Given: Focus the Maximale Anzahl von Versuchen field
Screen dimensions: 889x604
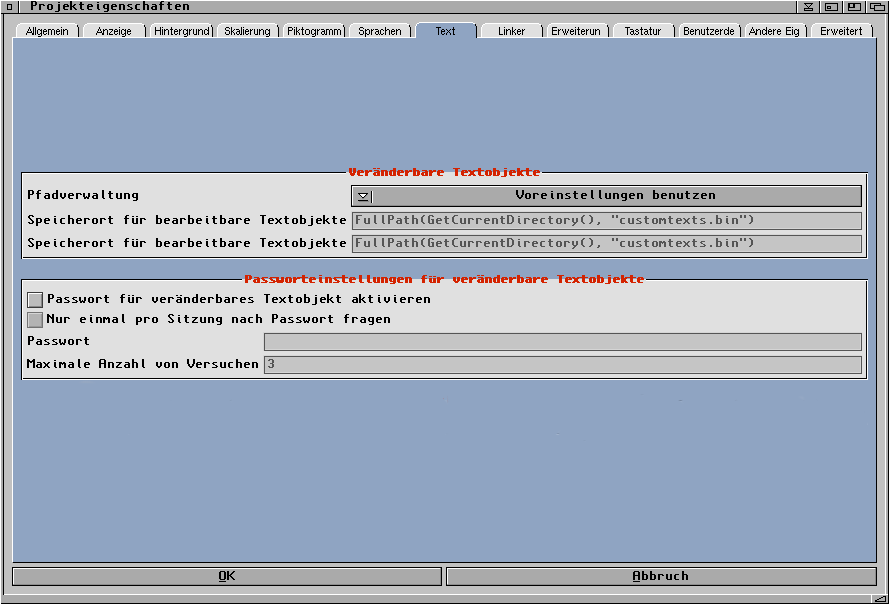Looking at the screenshot, I should [562, 364].
